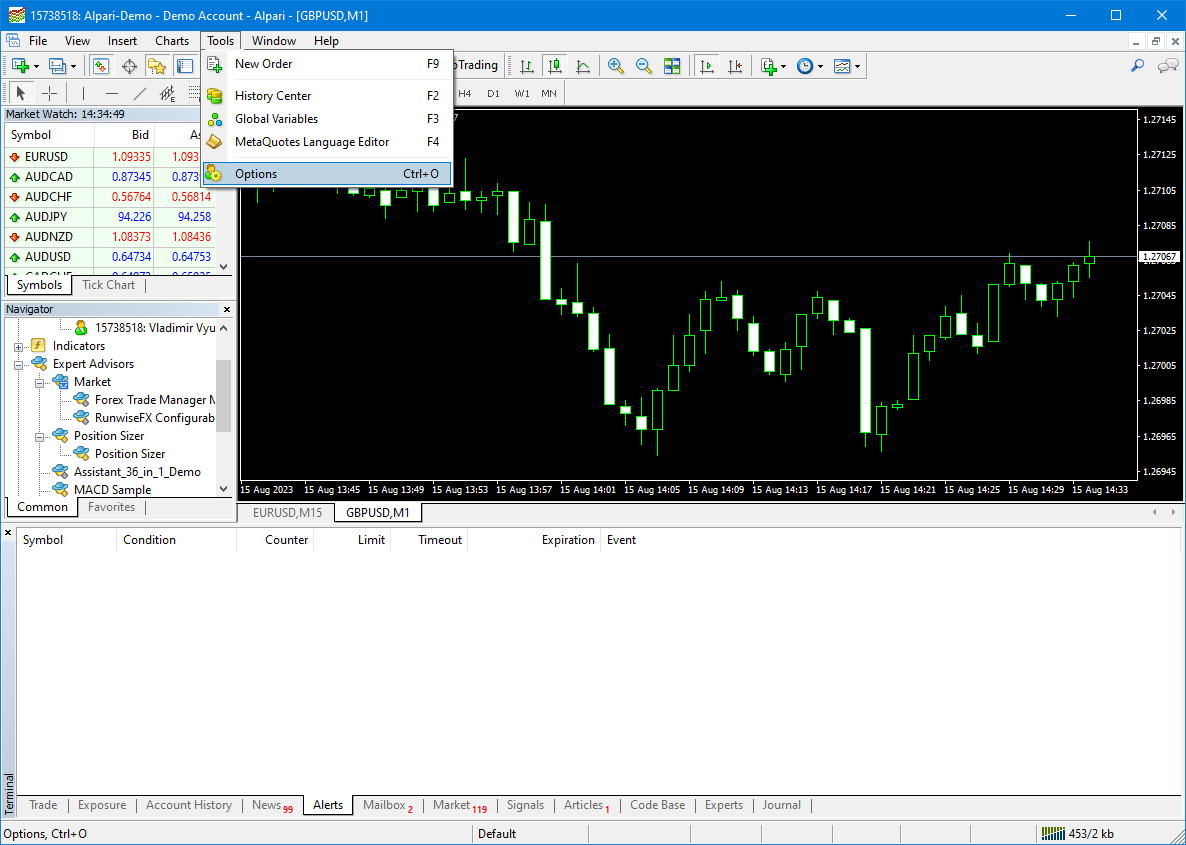1186x845 pixels.
Task: Collapse the Market tree node
Action: [39, 383]
